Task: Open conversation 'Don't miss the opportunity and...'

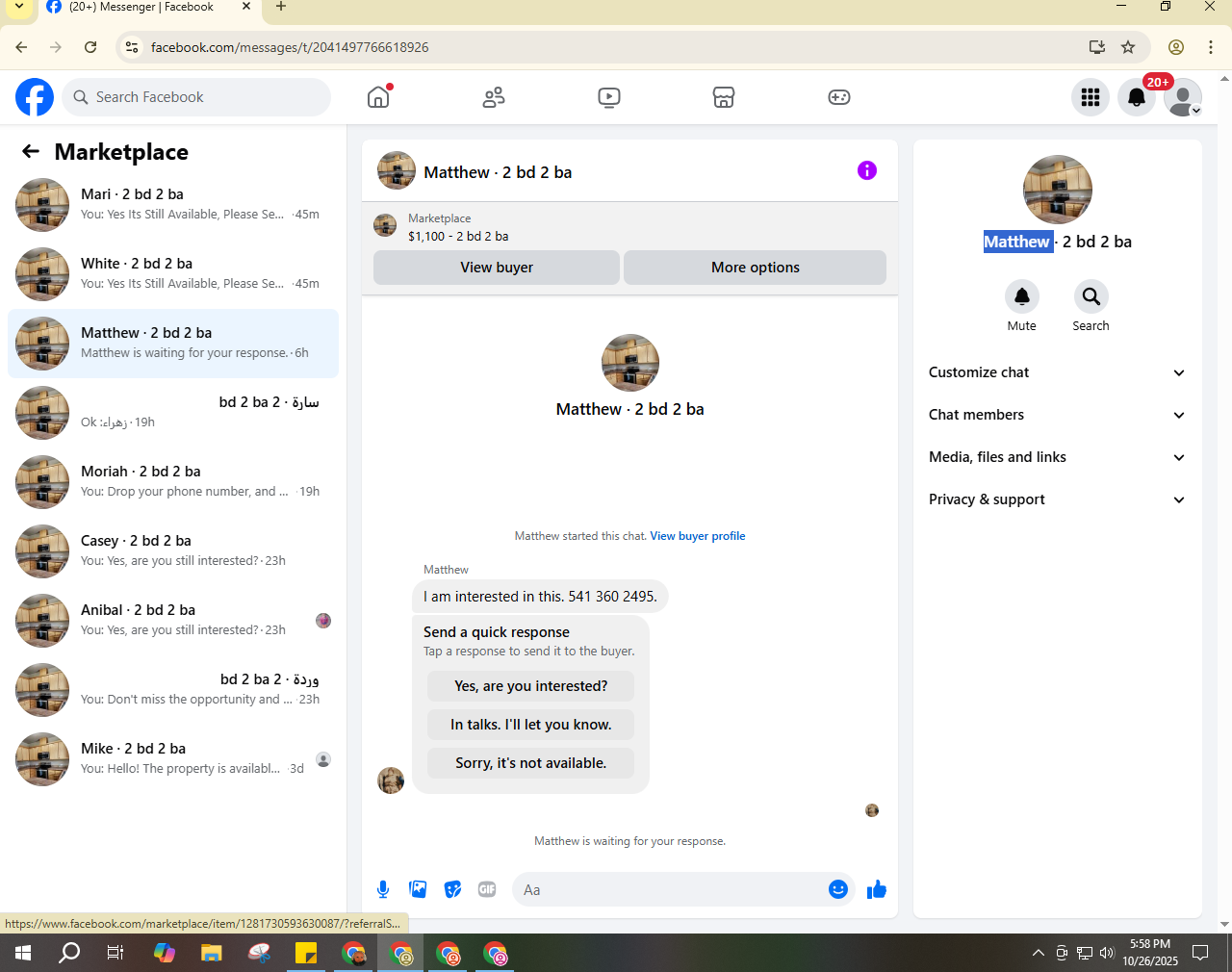Action: pyautogui.click(x=173, y=690)
